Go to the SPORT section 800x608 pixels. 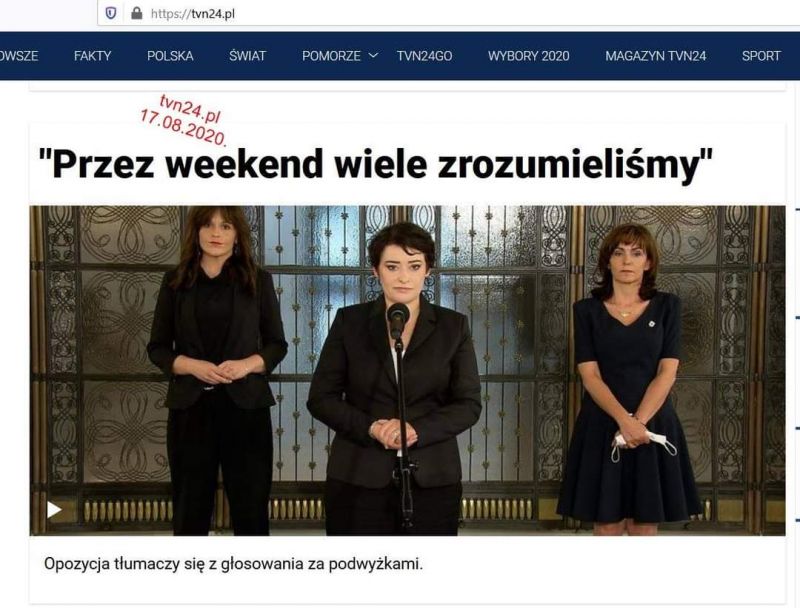pos(761,56)
